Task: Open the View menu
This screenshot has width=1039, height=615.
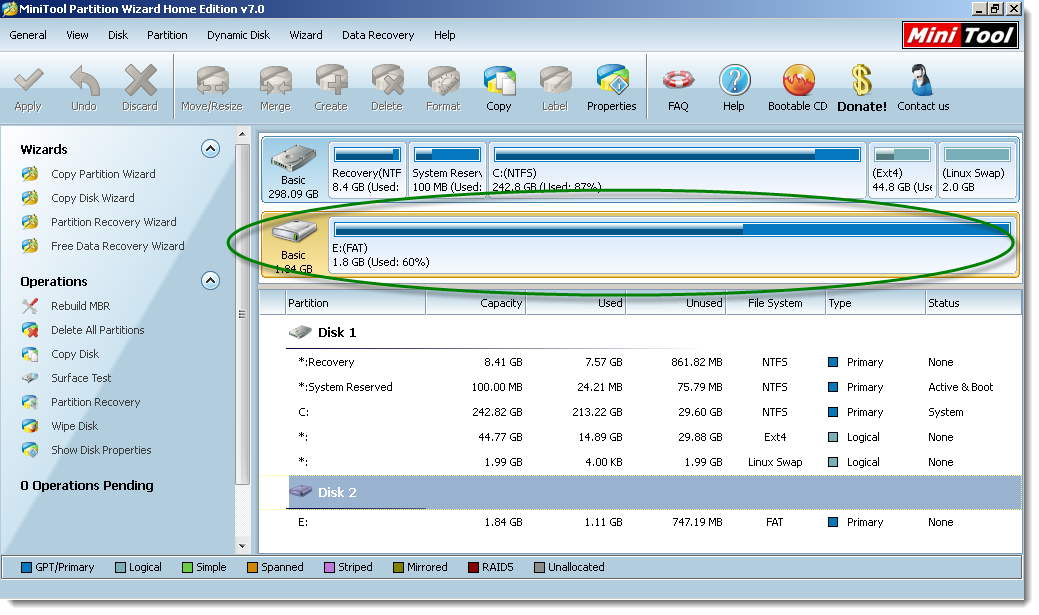Action: tap(77, 35)
